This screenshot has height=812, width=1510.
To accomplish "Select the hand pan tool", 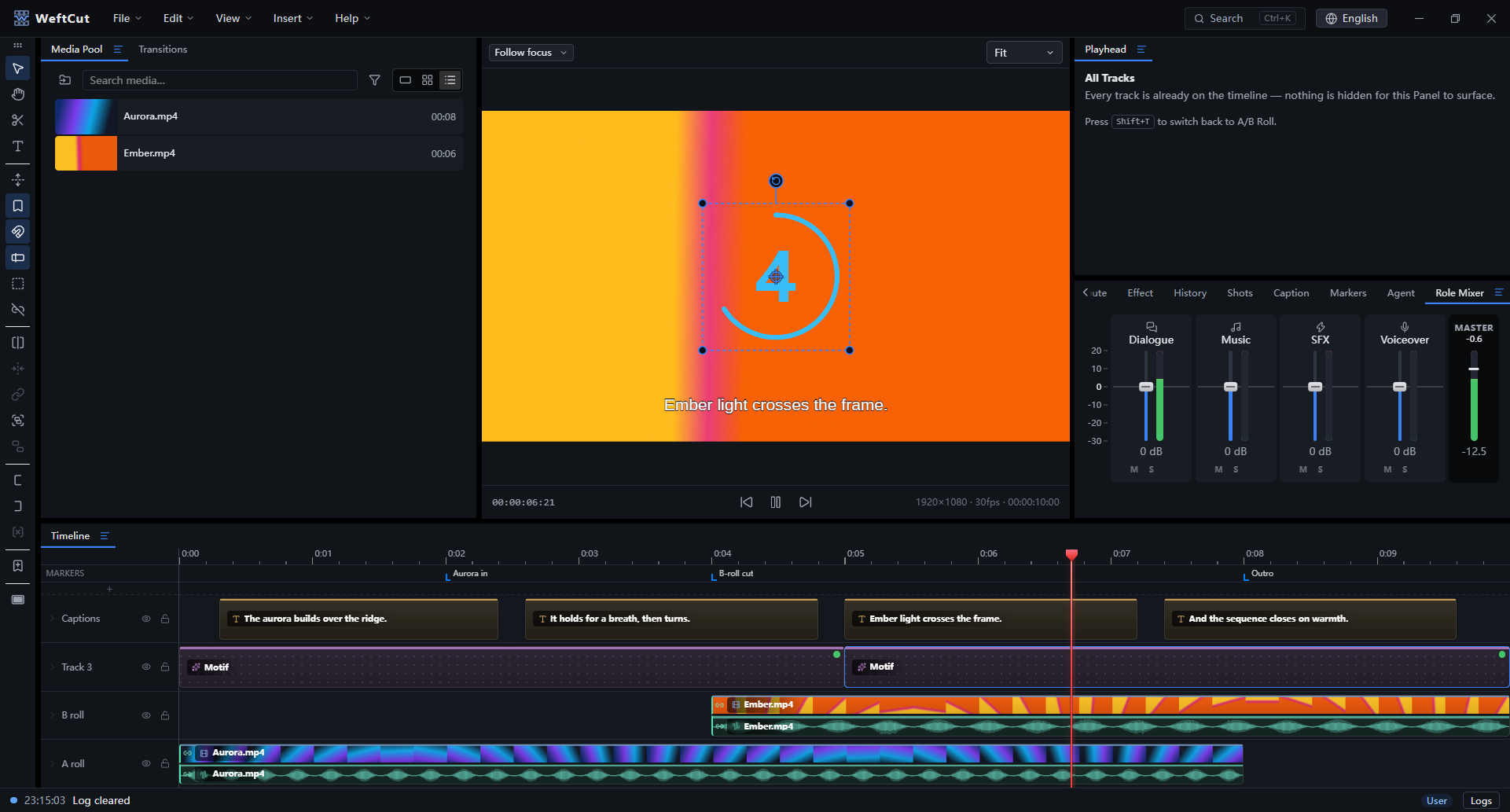I will 17,94.
